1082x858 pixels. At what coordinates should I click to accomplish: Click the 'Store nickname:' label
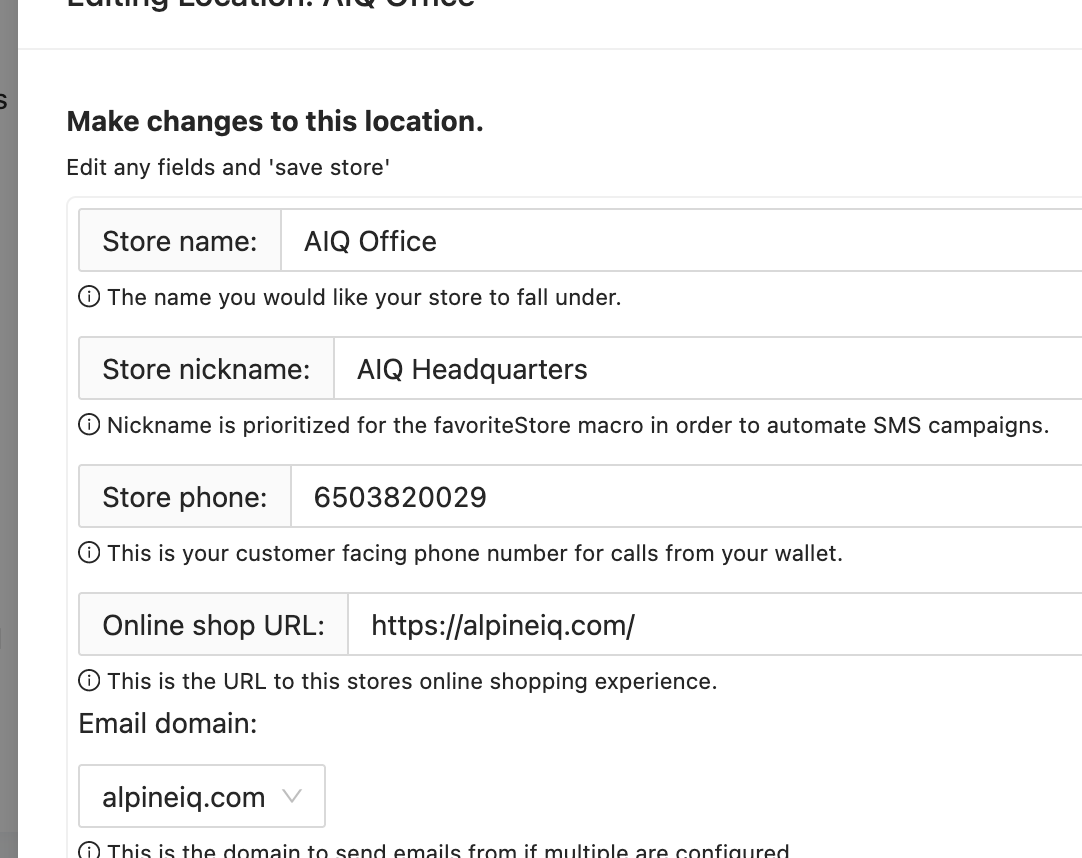[206, 369]
